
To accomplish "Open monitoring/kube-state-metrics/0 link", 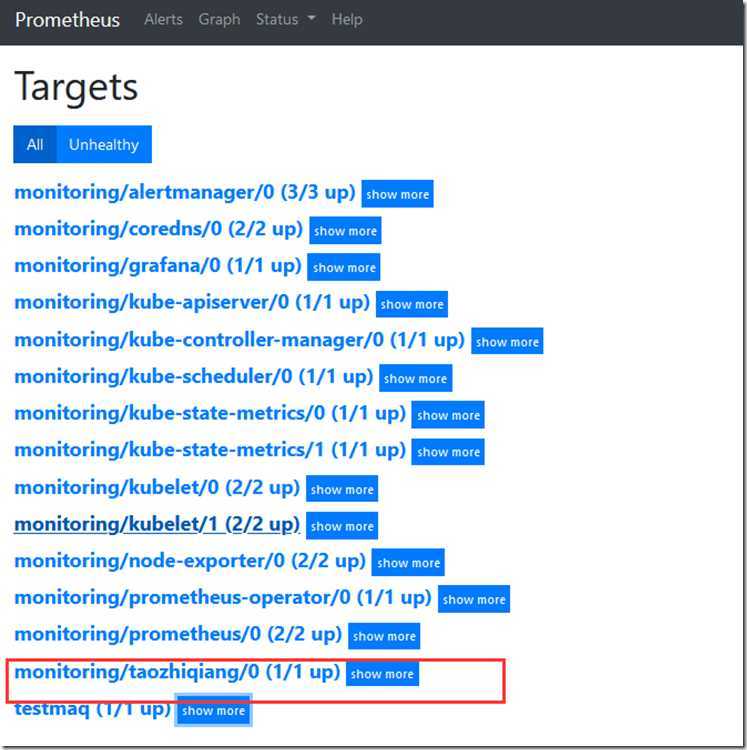I will coord(210,413).
